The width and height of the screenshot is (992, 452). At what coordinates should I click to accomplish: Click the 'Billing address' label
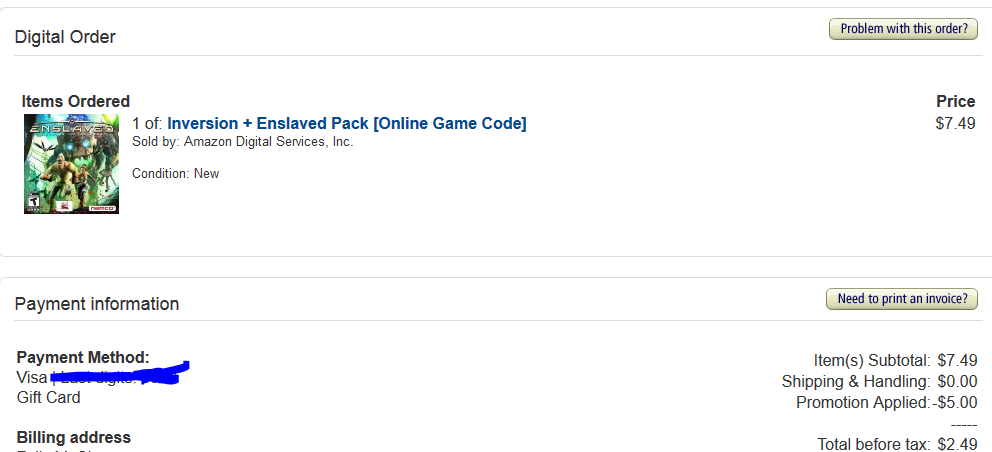[73, 437]
